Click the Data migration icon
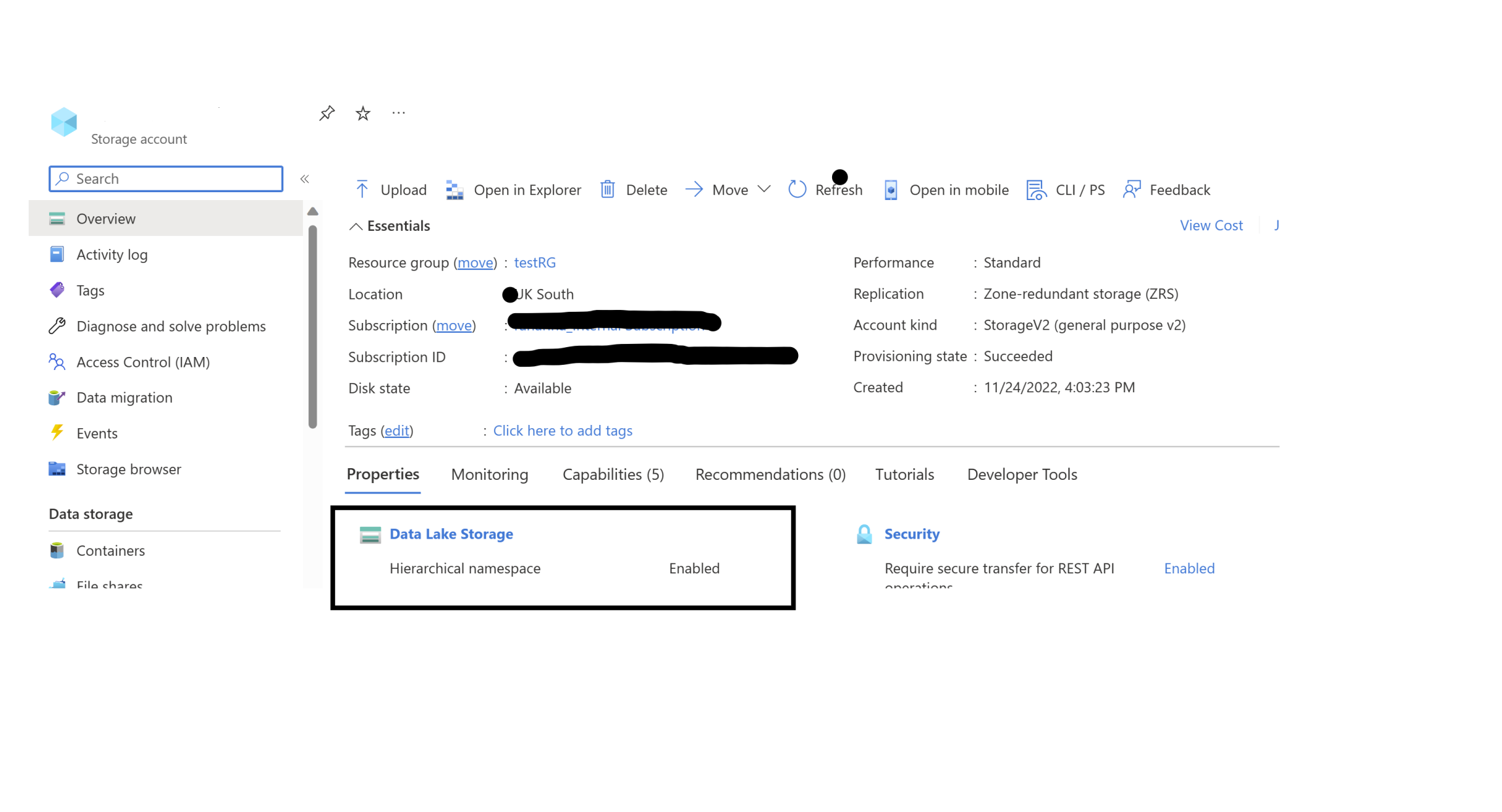This screenshot has height=812, width=1502. click(x=57, y=398)
